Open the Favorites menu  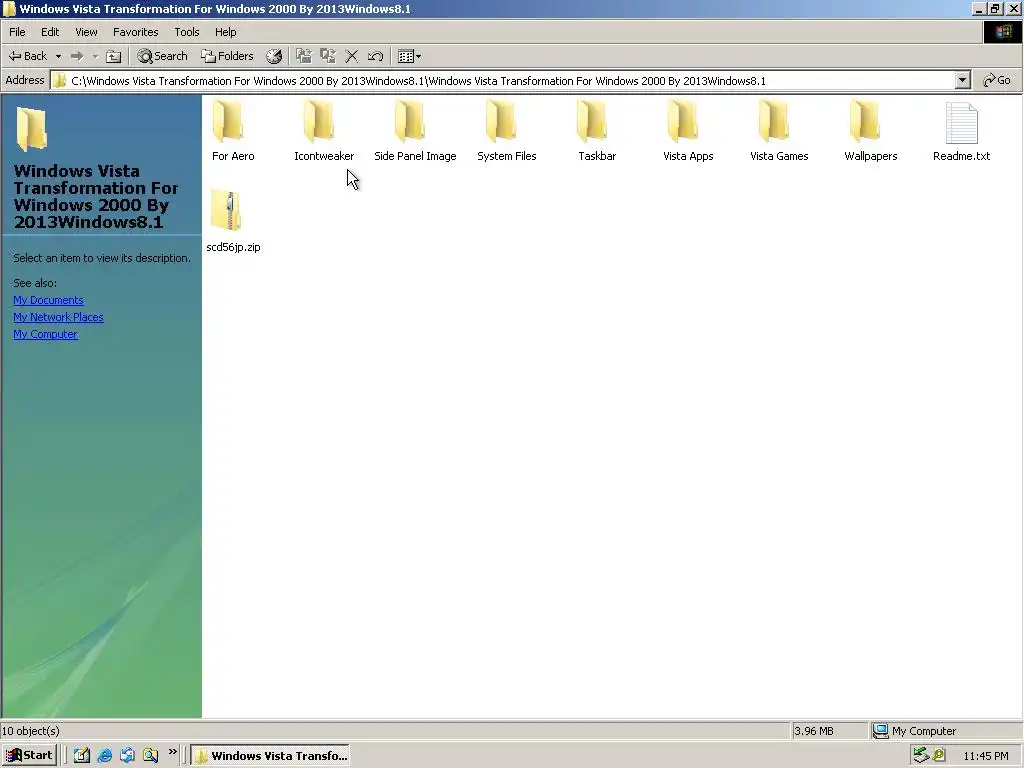click(x=135, y=32)
